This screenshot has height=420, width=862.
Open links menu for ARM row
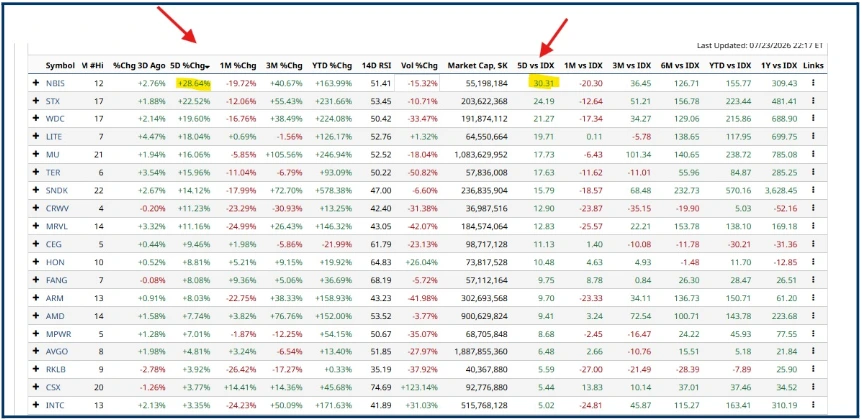pos(813,298)
